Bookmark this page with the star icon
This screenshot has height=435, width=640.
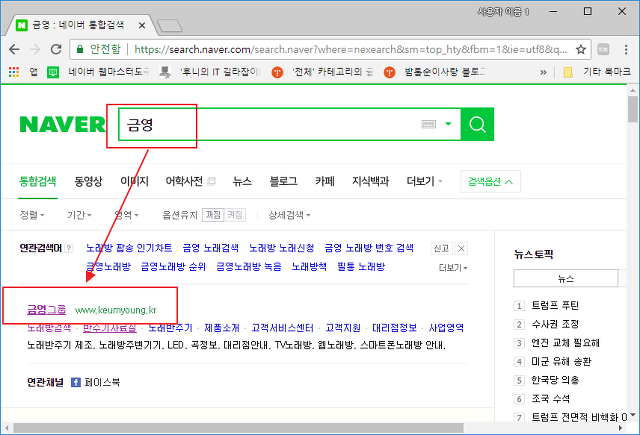581,49
